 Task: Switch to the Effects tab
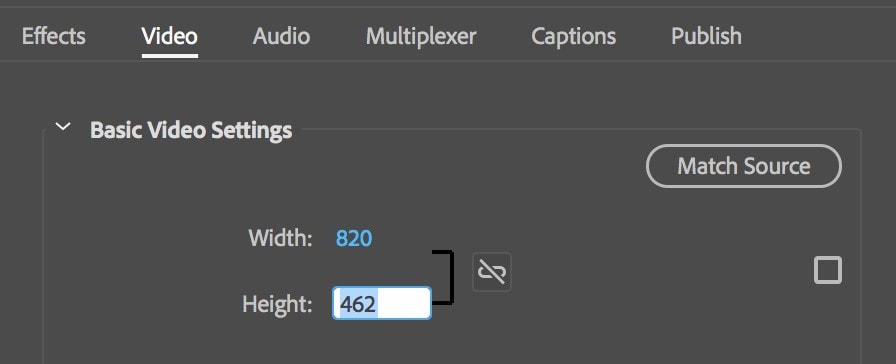54,36
